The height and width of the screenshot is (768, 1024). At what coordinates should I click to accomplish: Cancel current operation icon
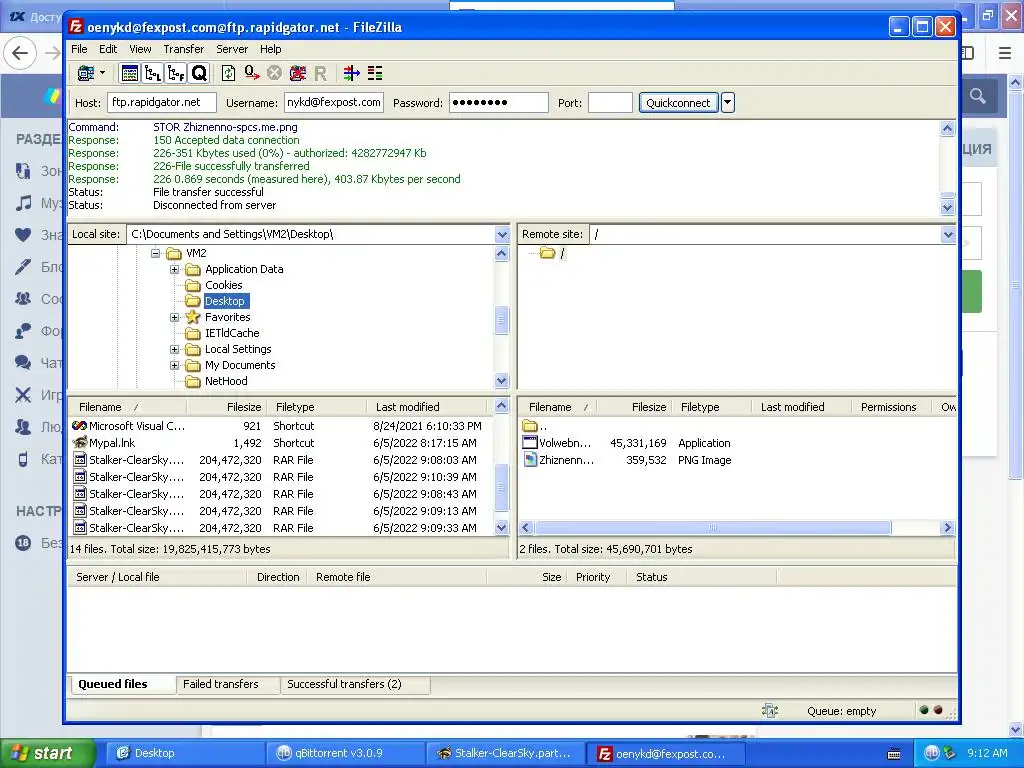tap(274, 73)
